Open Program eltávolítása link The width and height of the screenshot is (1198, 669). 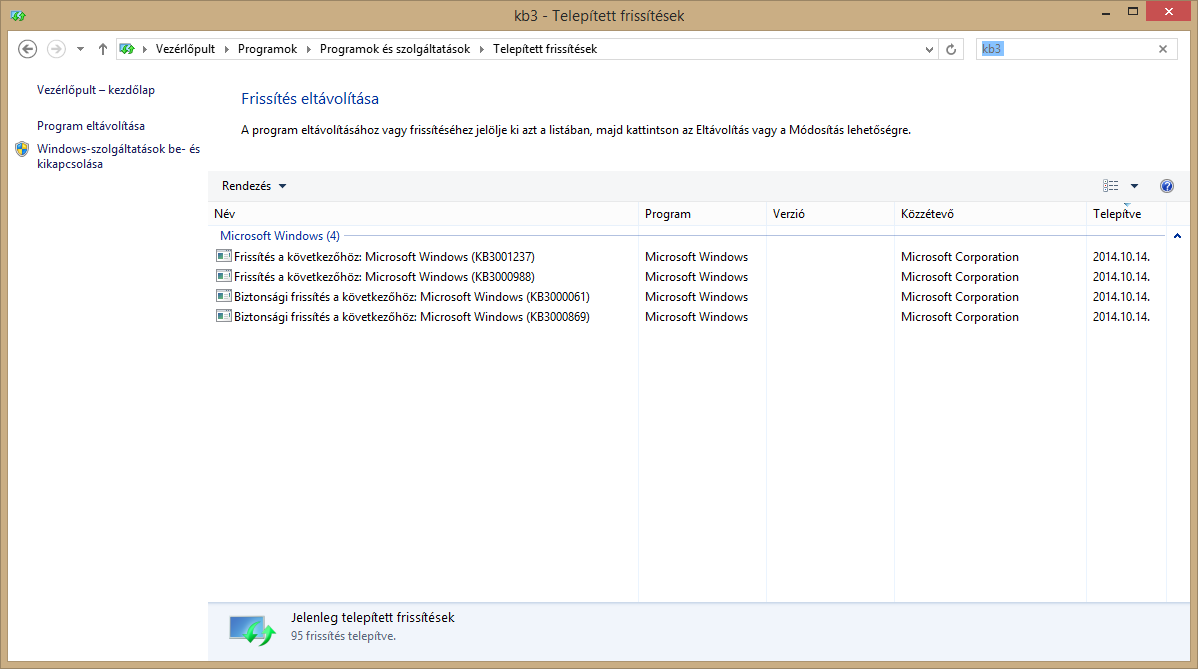(x=91, y=125)
